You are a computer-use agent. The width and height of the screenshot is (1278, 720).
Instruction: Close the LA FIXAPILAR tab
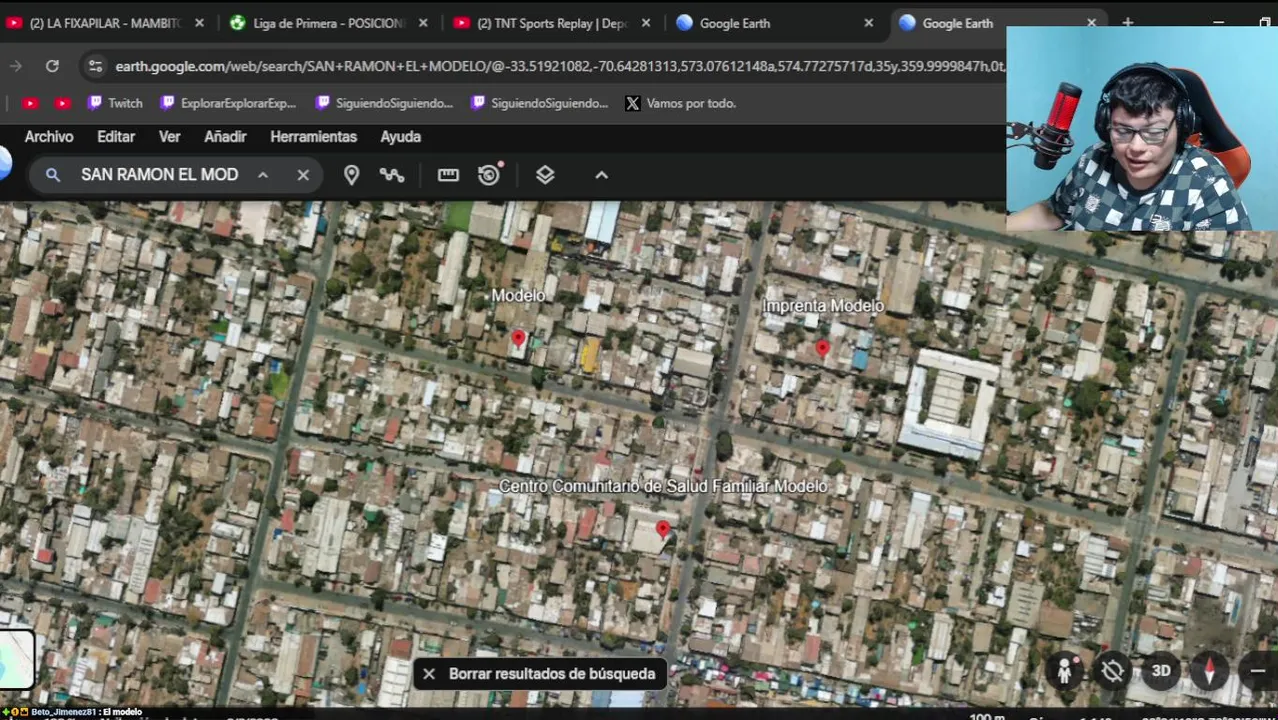pos(199,23)
